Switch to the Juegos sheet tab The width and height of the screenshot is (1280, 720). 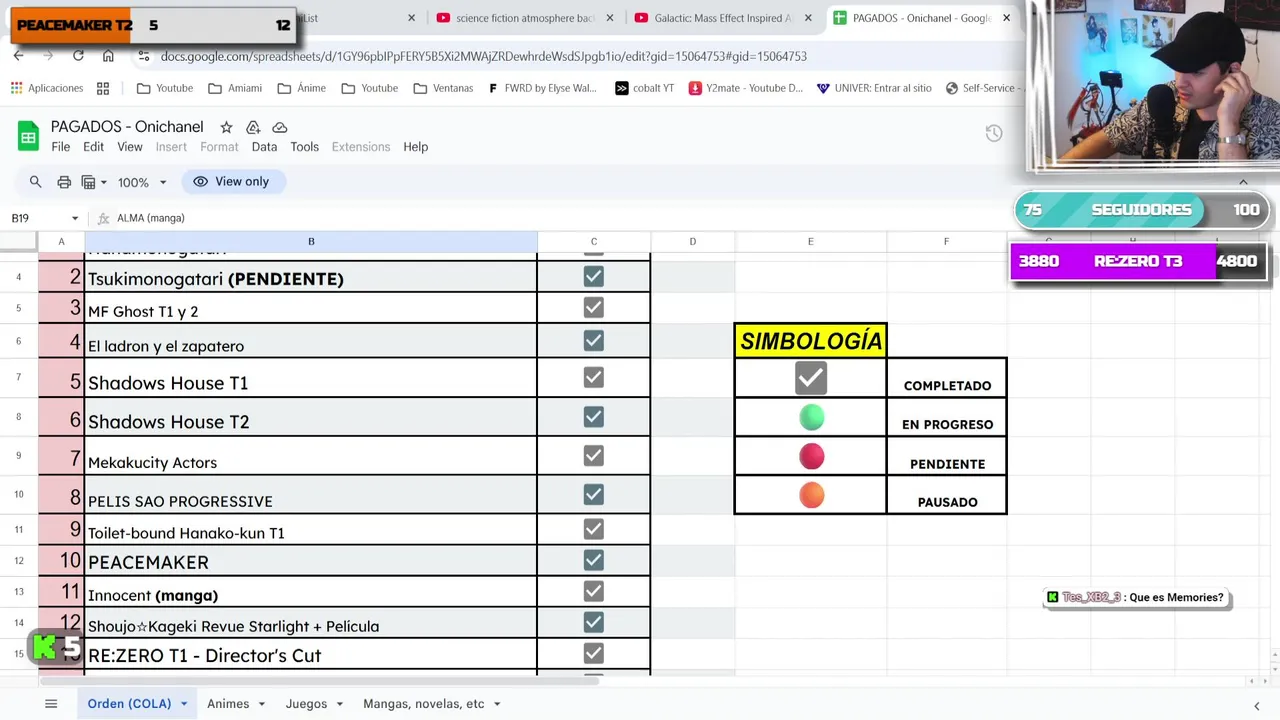(306, 704)
